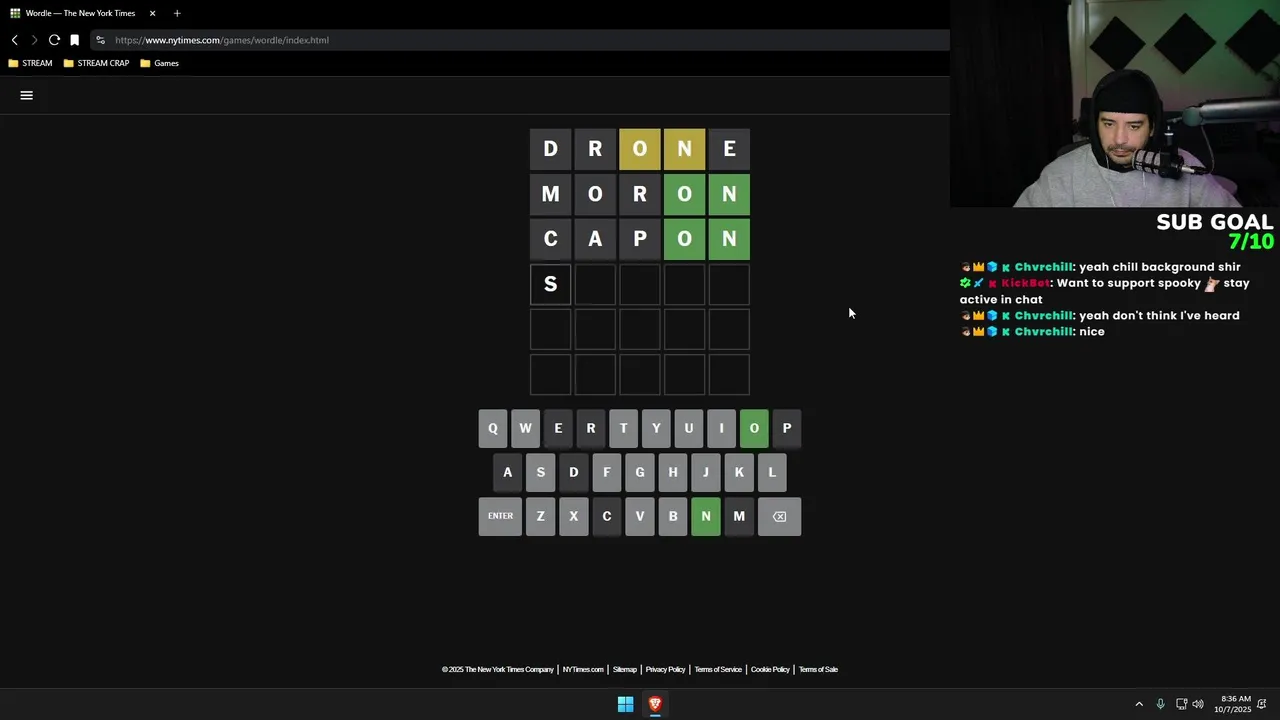Submit guess with the ENTER key

click(x=500, y=516)
